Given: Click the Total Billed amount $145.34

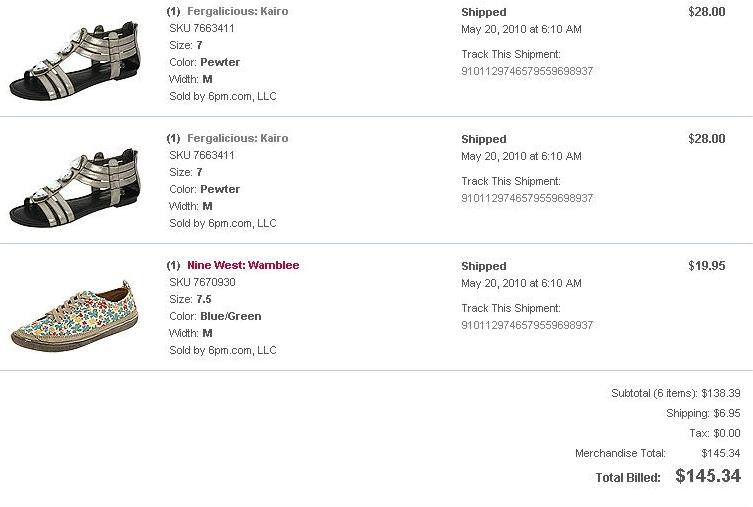Looking at the screenshot, I should tap(708, 477).
